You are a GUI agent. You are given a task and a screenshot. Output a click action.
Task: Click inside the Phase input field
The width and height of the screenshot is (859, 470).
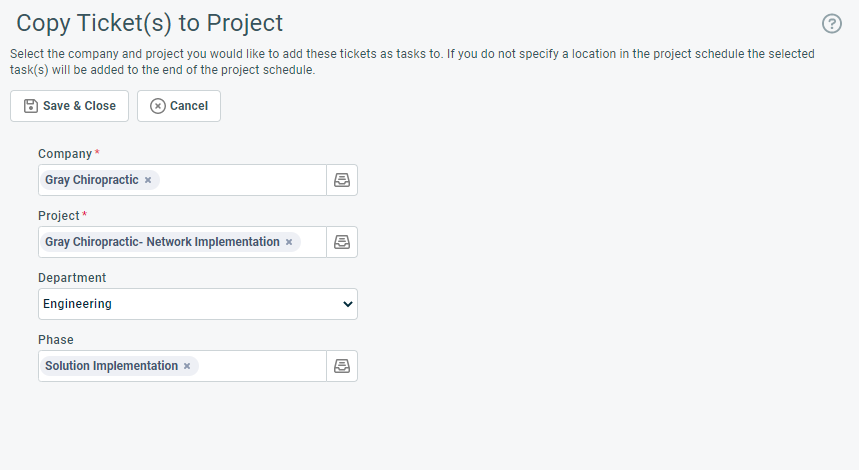[x=260, y=366]
